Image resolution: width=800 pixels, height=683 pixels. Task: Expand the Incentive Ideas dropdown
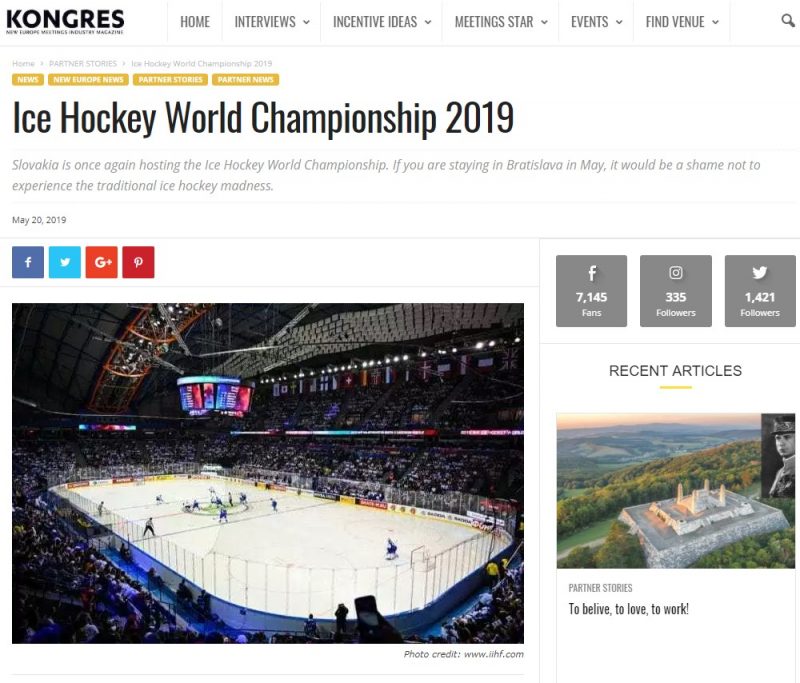(x=382, y=22)
